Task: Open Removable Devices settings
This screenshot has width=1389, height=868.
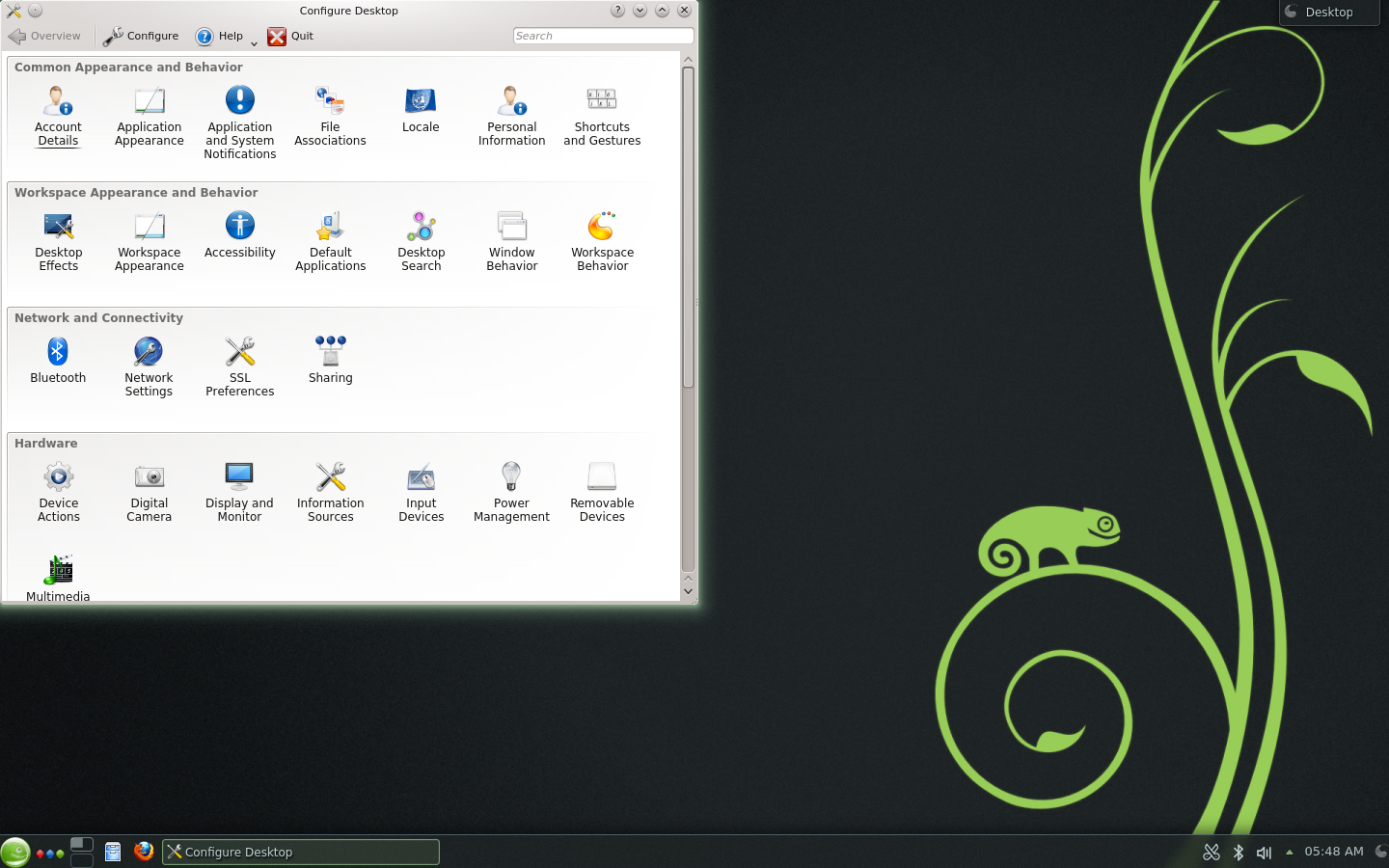Action: coord(602,492)
